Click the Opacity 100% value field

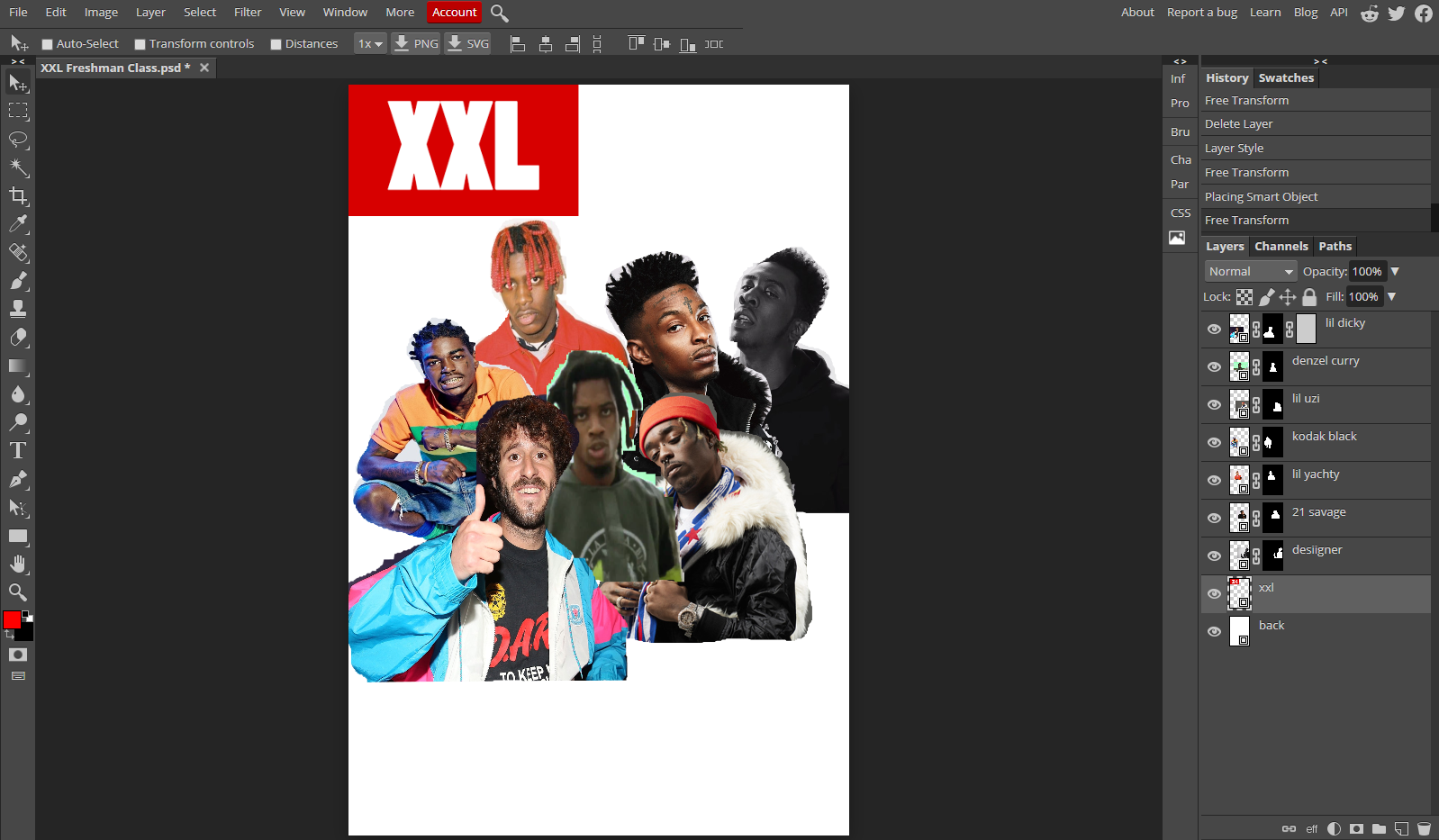[1367, 271]
